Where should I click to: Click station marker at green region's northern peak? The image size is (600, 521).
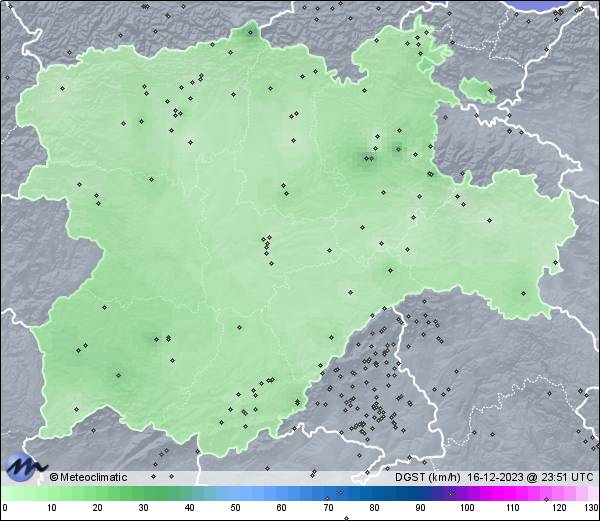click(251, 33)
